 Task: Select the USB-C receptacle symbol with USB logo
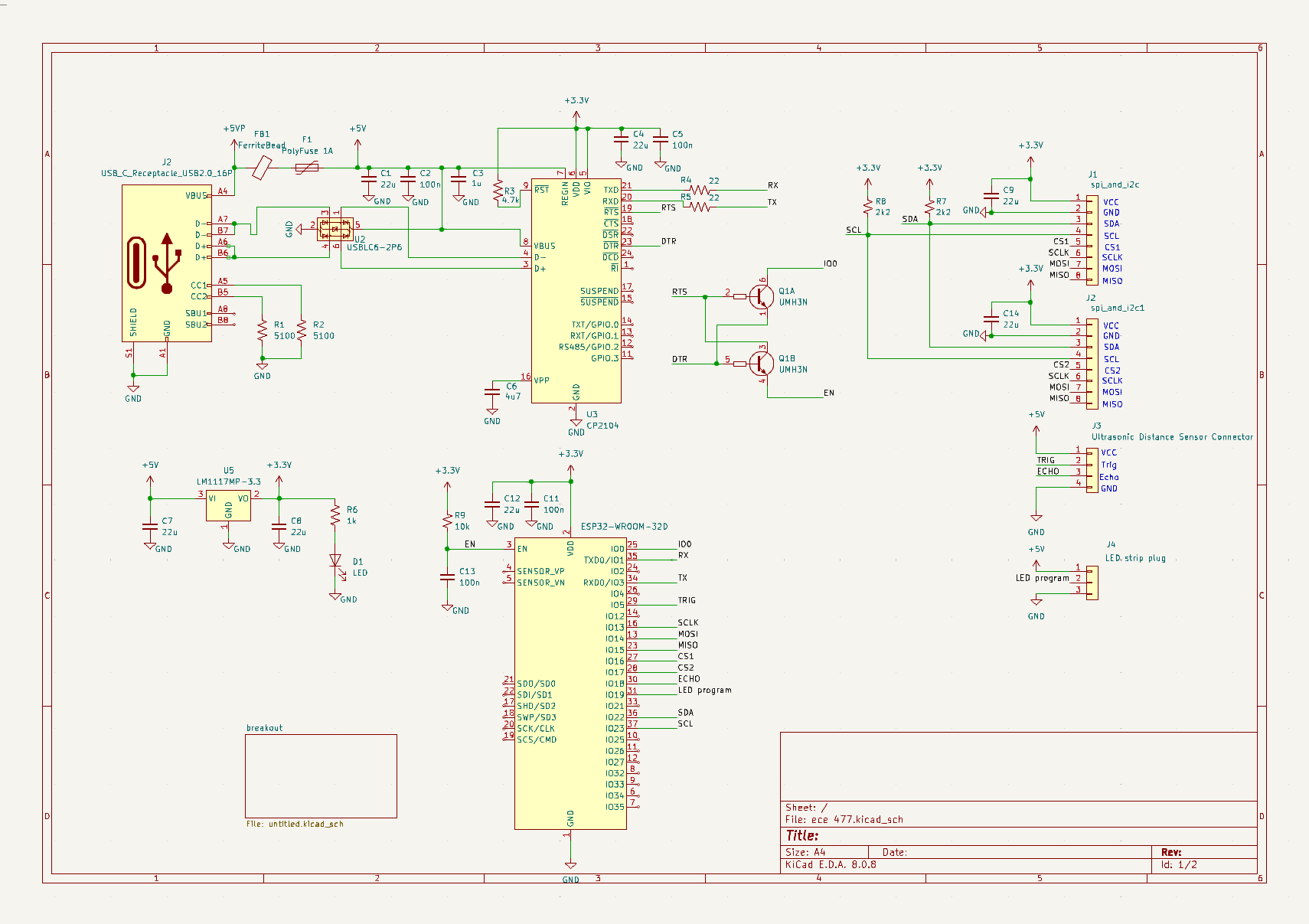(x=166, y=263)
